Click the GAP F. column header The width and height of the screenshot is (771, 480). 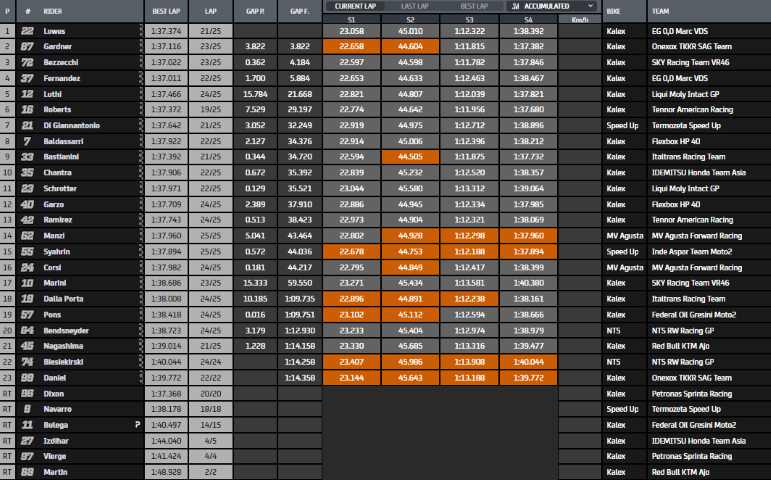point(298,11)
